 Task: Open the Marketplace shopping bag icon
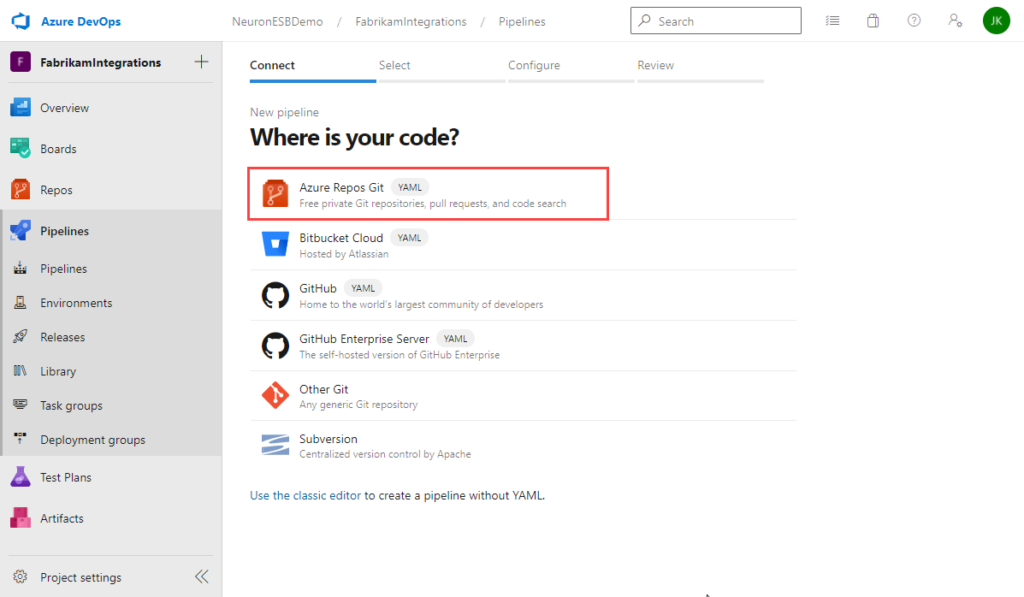(872, 20)
